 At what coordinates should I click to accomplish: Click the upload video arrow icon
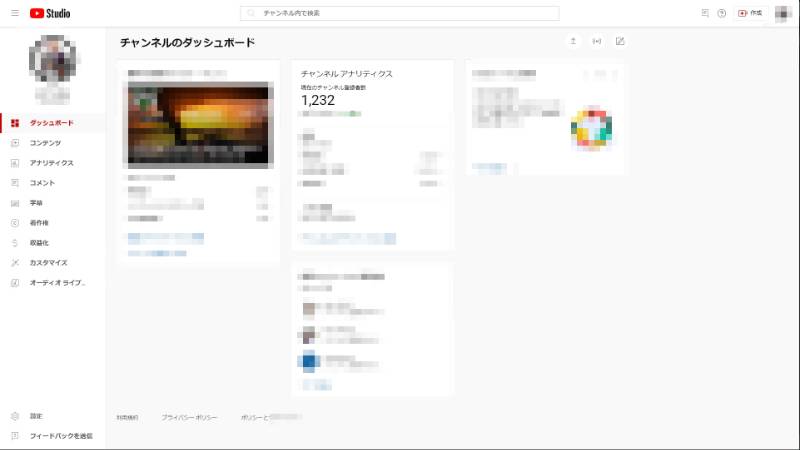(x=573, y=41)
